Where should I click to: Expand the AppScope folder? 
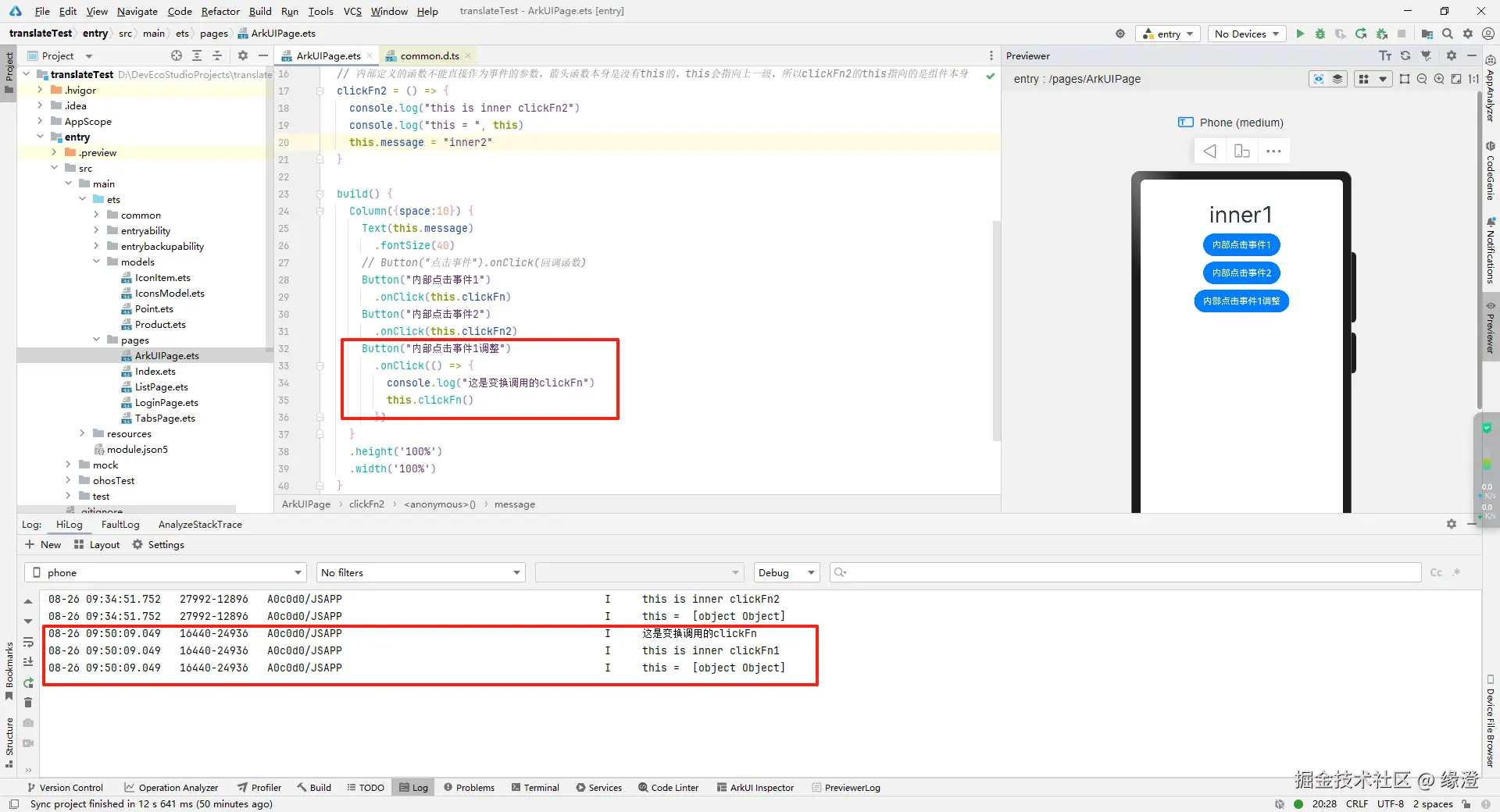click(x=40, y=121)
